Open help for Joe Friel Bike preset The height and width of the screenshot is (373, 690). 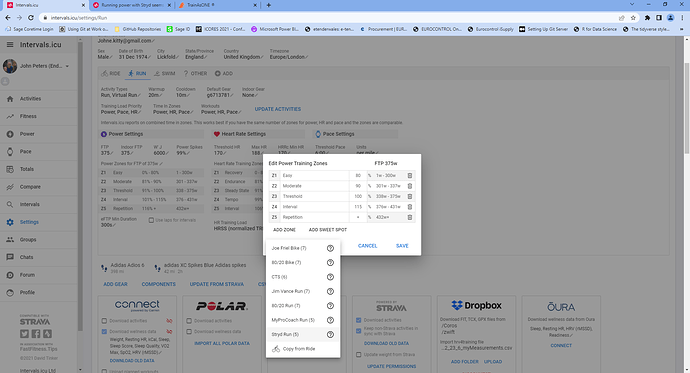click(330, 248)
